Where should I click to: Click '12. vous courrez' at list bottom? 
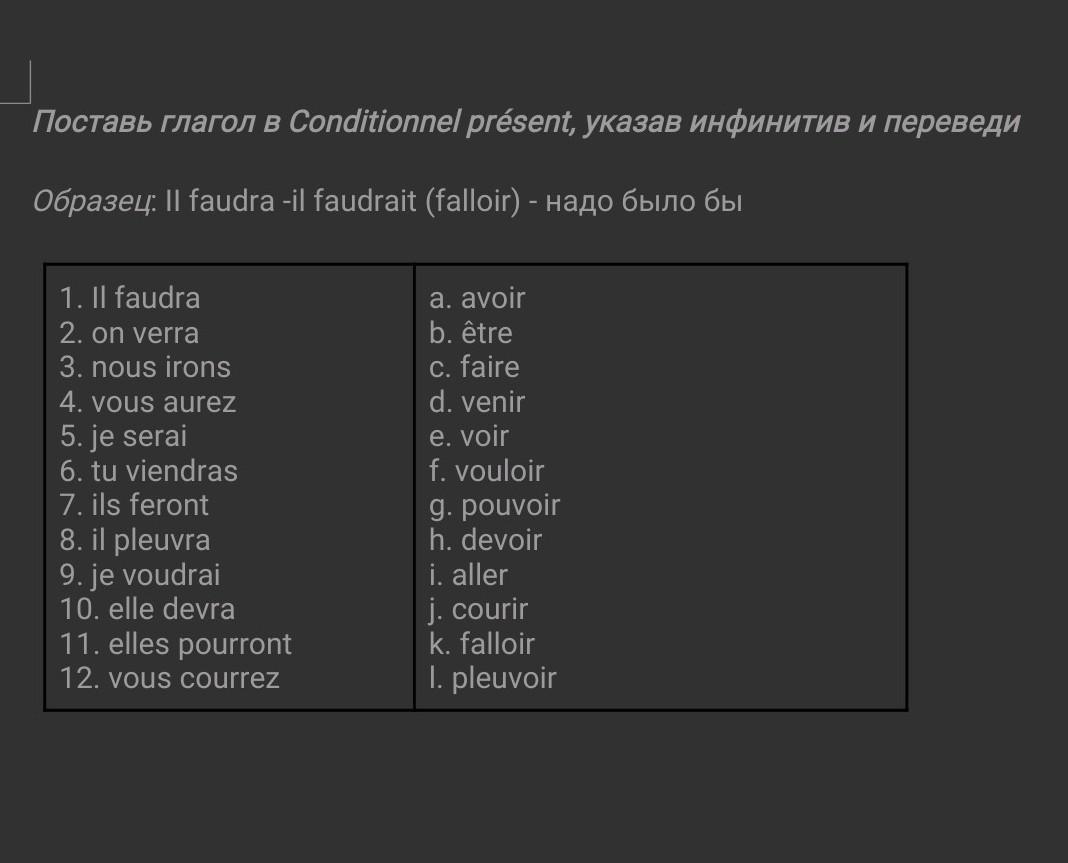pyautogui.click(x=169, y=678)
